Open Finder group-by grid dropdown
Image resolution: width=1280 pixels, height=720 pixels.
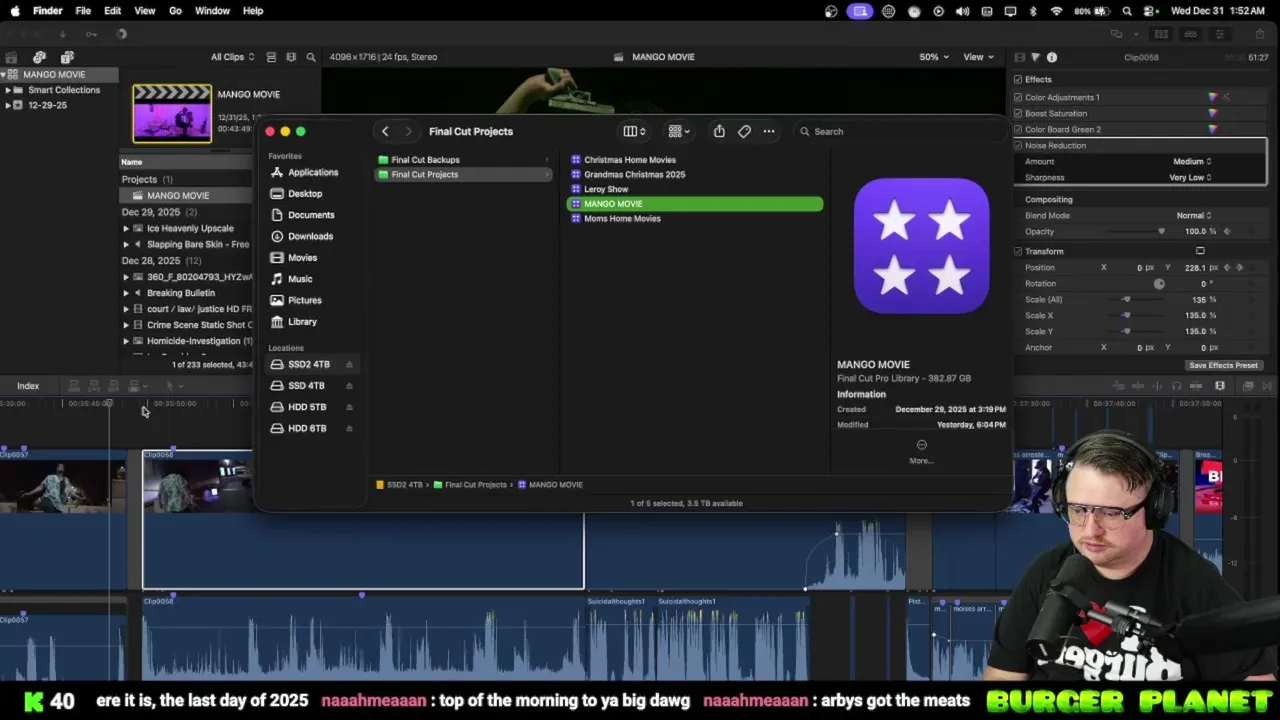(x=679, y=131)
